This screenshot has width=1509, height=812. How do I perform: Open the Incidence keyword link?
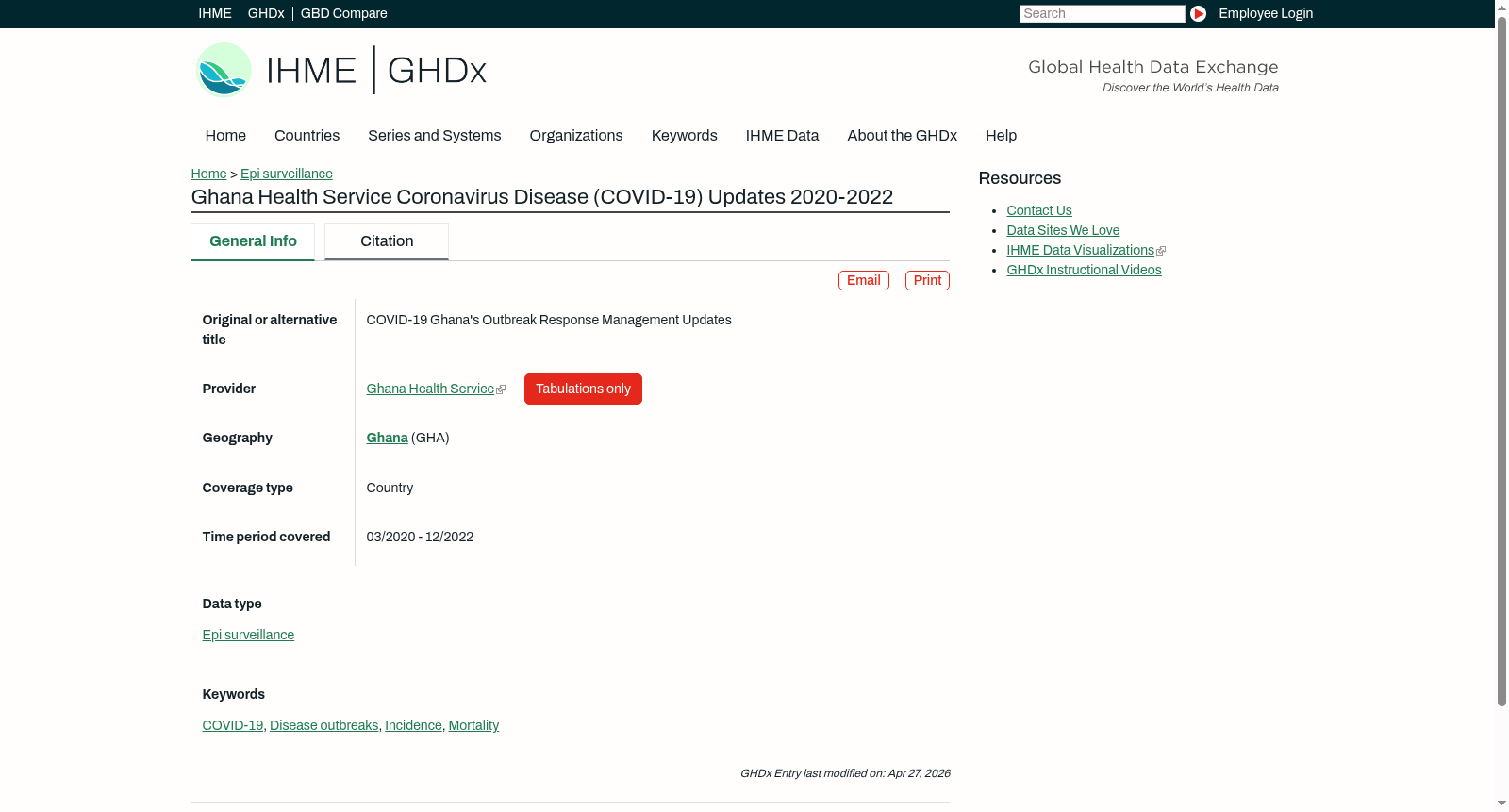coord(413,725)
